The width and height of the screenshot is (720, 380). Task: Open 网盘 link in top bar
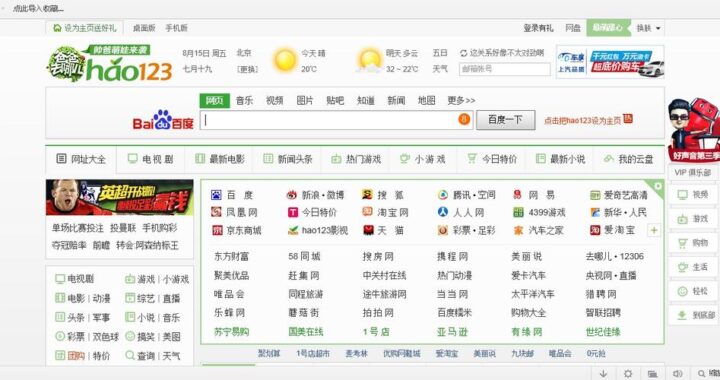coord(573,28)
